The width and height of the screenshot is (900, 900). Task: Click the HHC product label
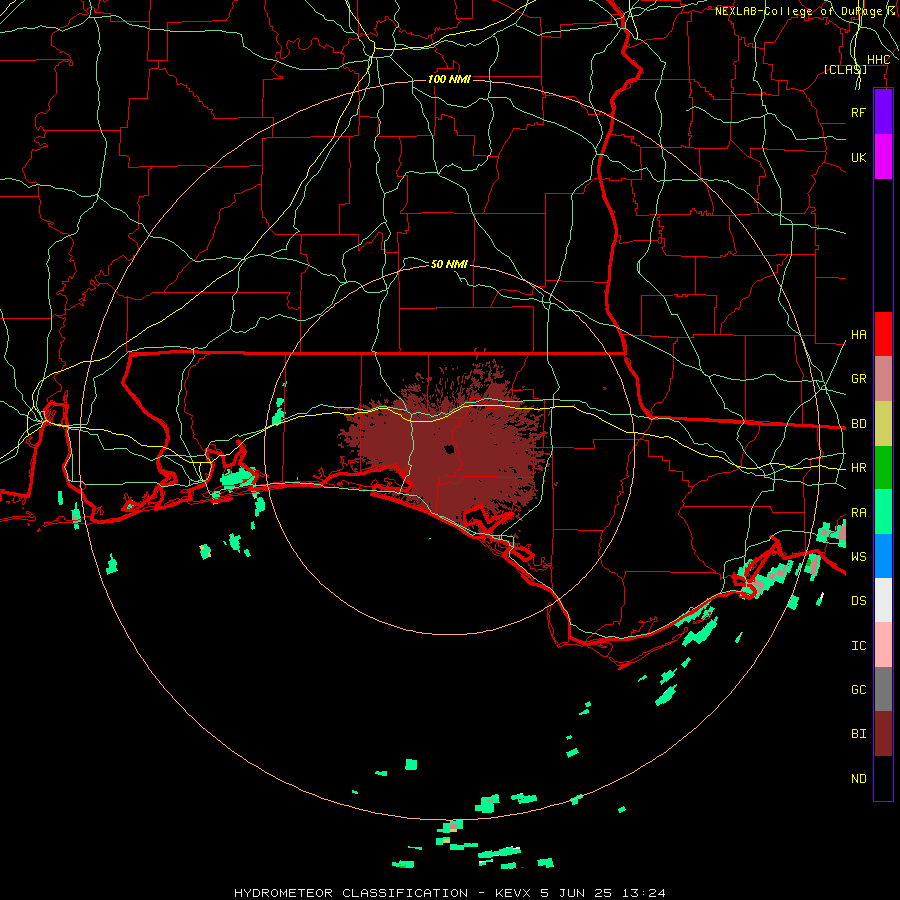point(878,60)
